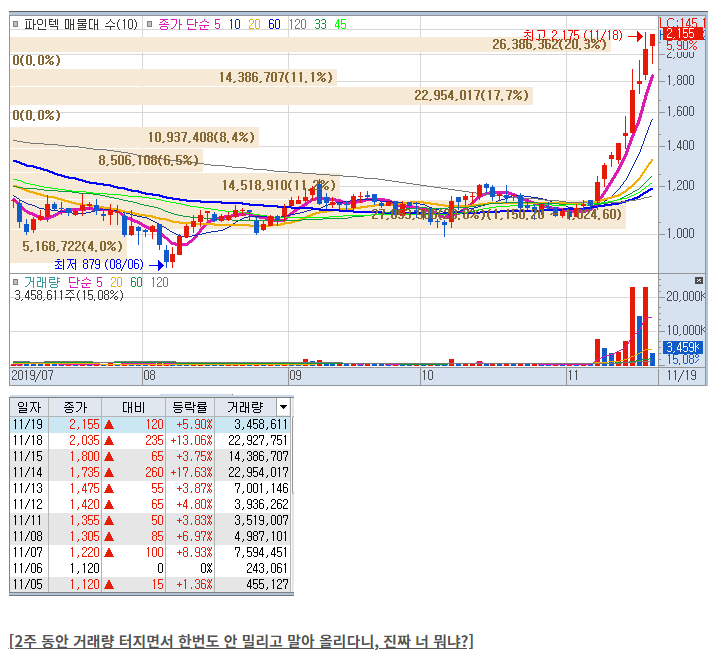
Task: Click the orange price moving average period 20
Action: [x=254, y=24]
